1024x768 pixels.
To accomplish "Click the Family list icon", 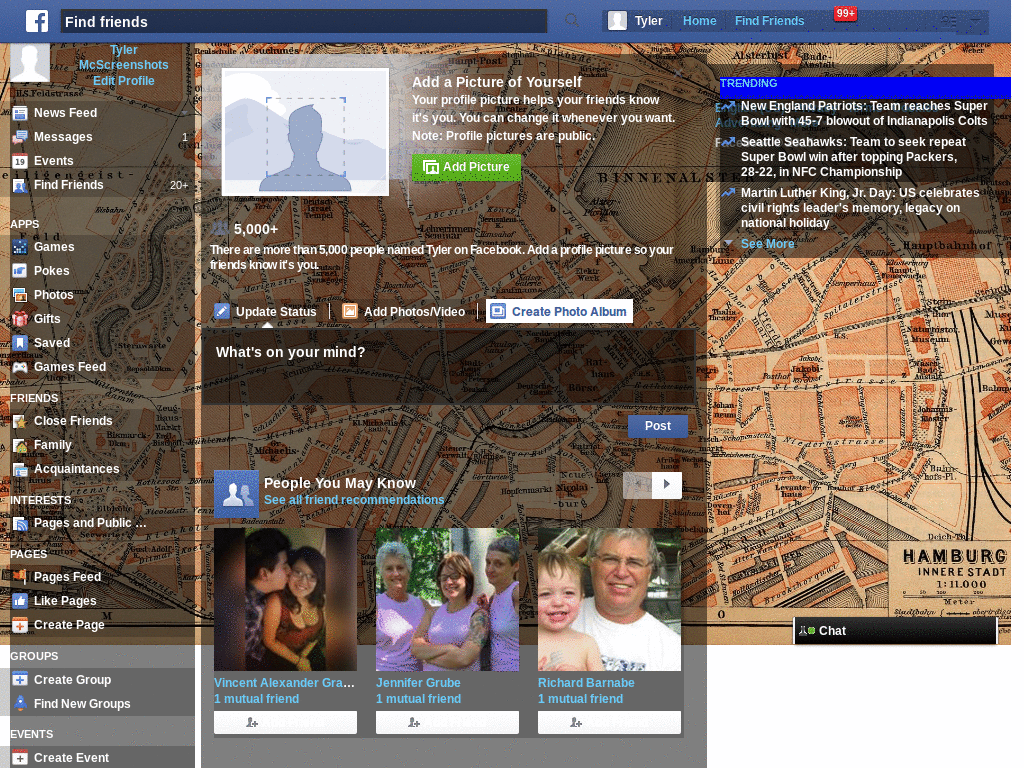I will point(20,445).
